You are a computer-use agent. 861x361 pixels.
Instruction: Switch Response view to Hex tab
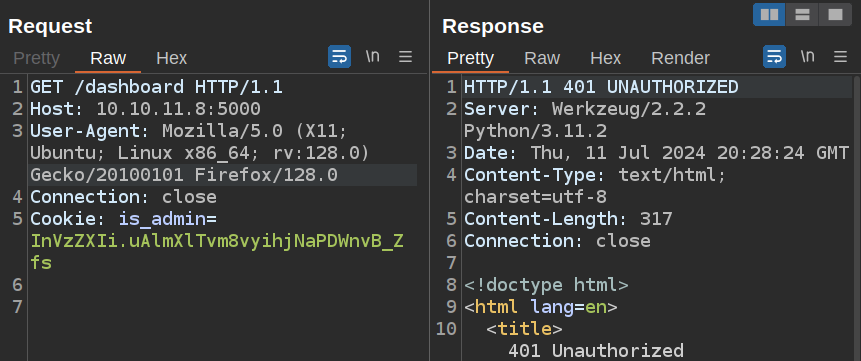pos(605,58)
